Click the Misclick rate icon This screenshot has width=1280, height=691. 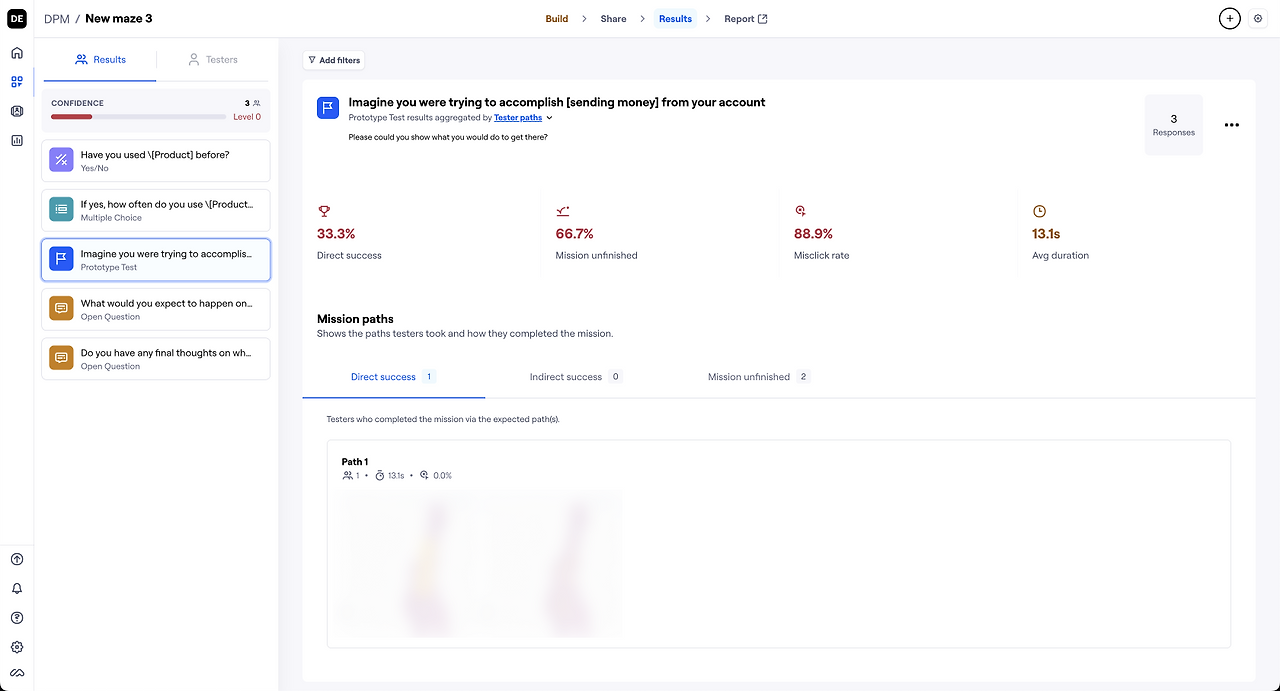pyautogui.click(x=801, y=211)
